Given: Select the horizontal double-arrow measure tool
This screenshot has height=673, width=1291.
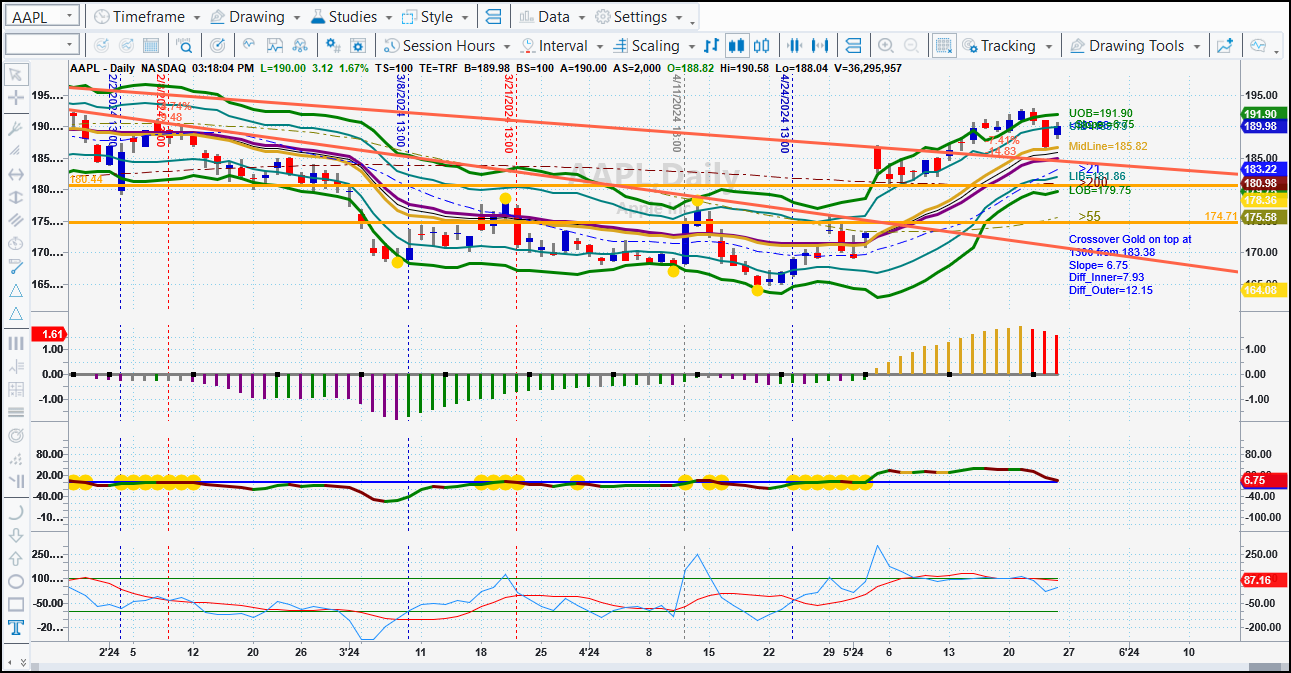Looking at the screenshot, I should pos(16,174).
